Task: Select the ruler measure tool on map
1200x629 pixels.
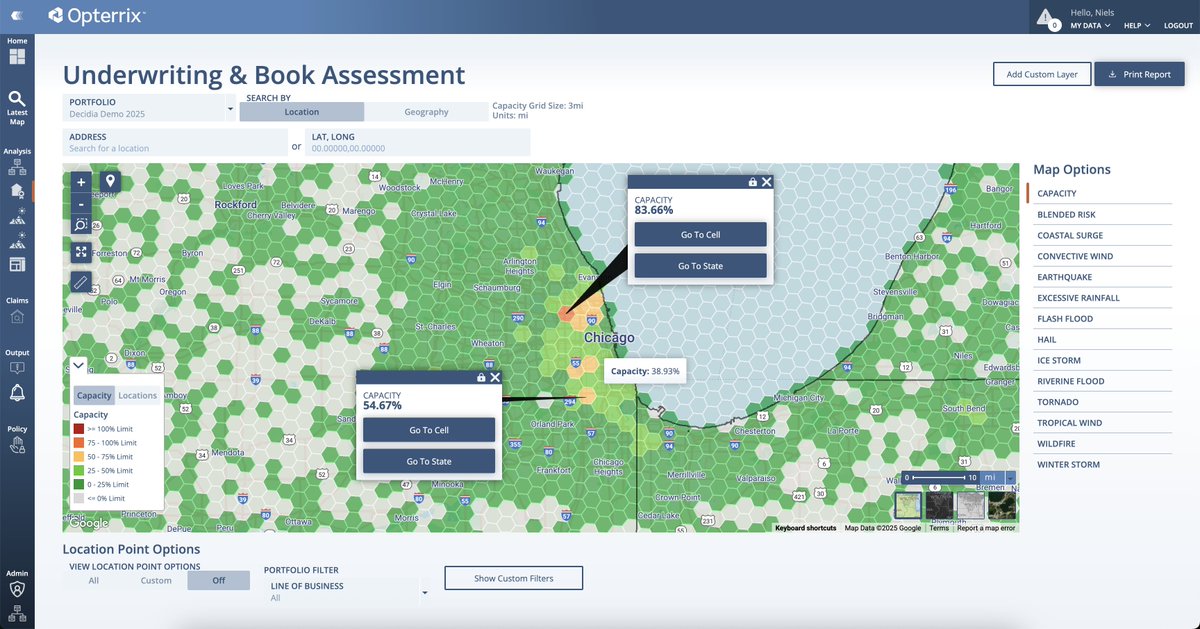Action: [x=82, y=282]
